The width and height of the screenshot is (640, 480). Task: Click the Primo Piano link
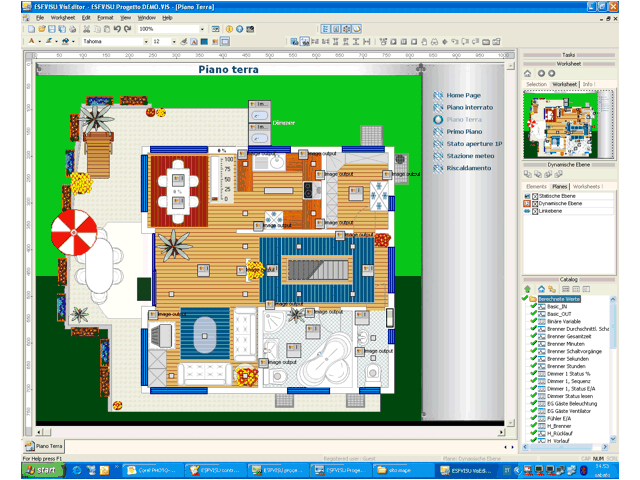(464, 131)
